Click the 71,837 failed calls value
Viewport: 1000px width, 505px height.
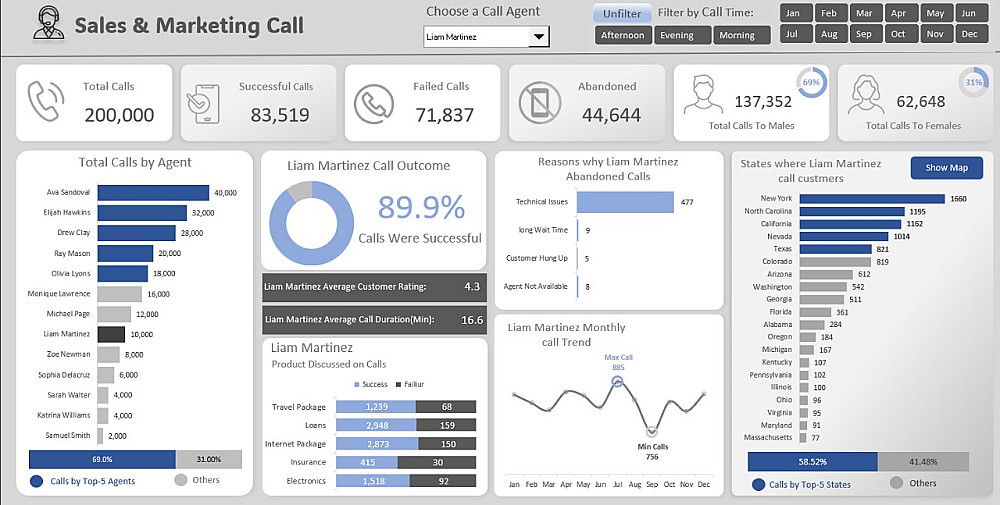click(445, 115)
